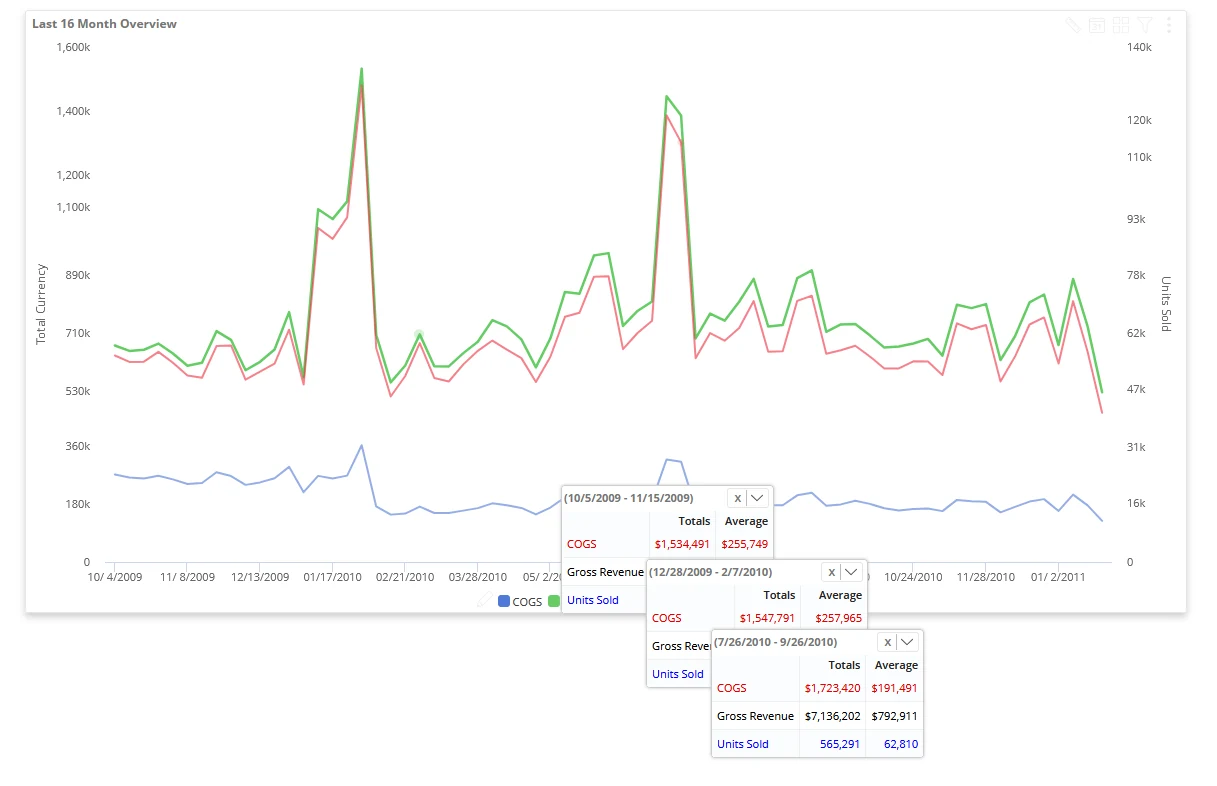Image resolution: width=1217 pixels, height=786 pixels.
Task: Select Units Sold row in 7/26/2010 popup
Action: pyautogui.click(x=817, y=744)
